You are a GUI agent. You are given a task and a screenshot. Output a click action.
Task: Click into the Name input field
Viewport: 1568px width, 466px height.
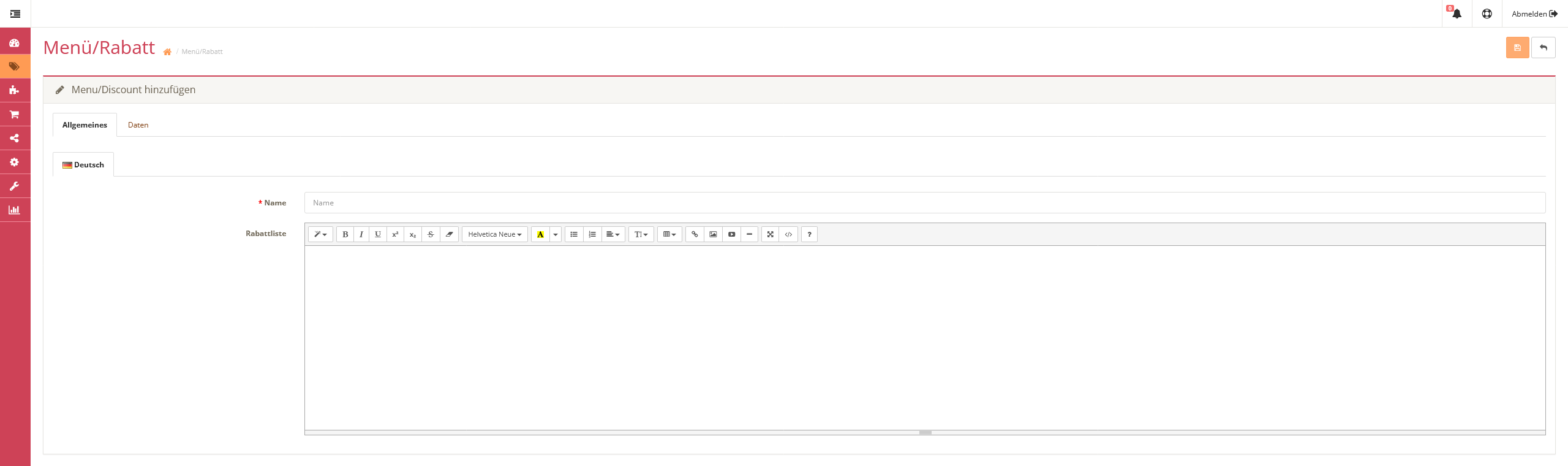pyautogui.click(x=924, y=203)
